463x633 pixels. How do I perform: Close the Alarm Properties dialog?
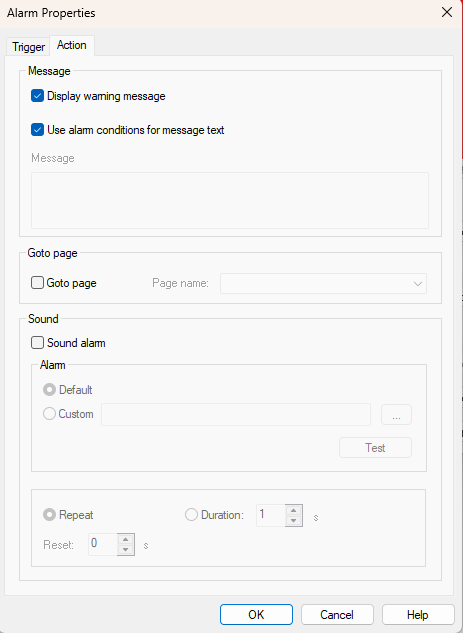tap(447, 13)
